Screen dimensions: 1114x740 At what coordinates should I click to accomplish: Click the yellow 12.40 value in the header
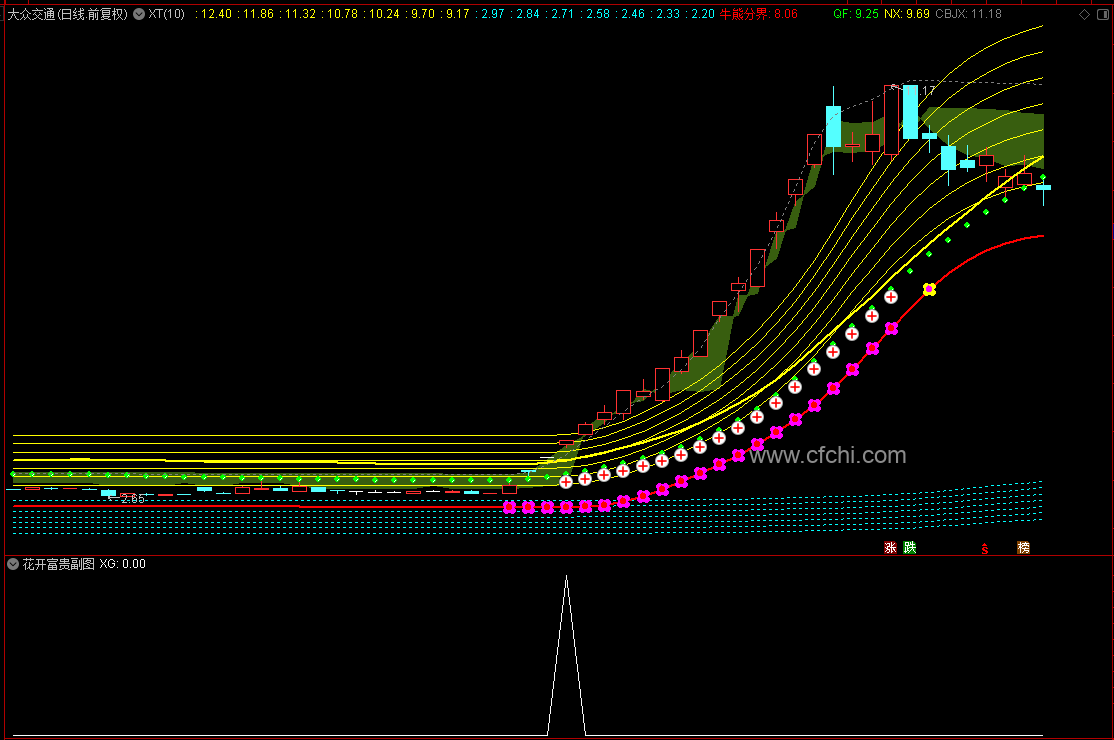[216, 14]
